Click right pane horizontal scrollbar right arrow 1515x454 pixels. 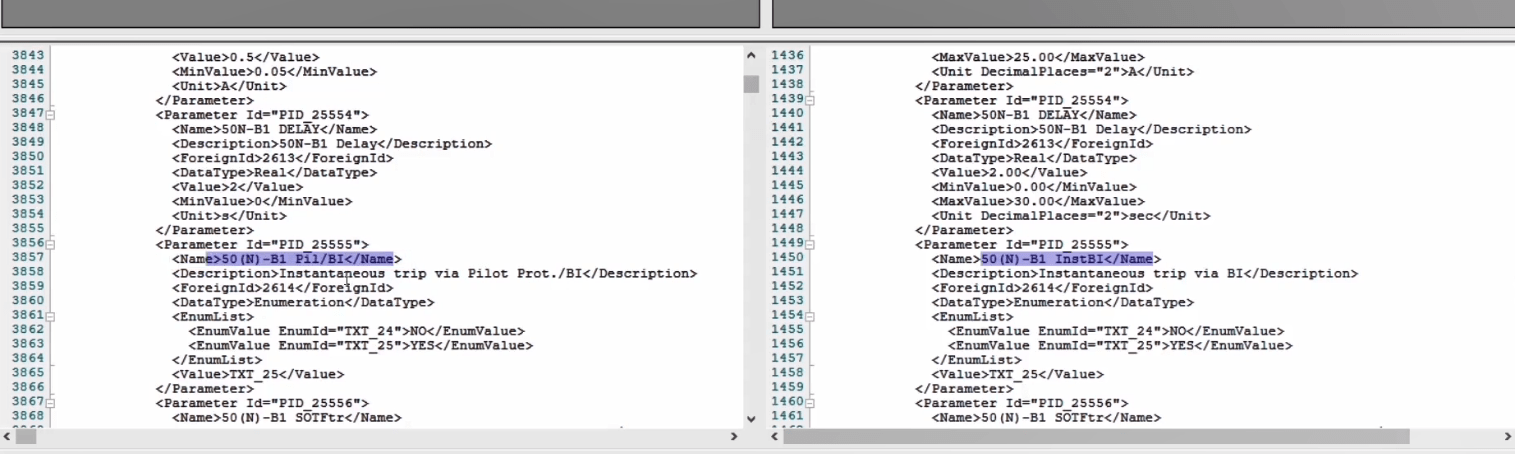pos(1507,437)
